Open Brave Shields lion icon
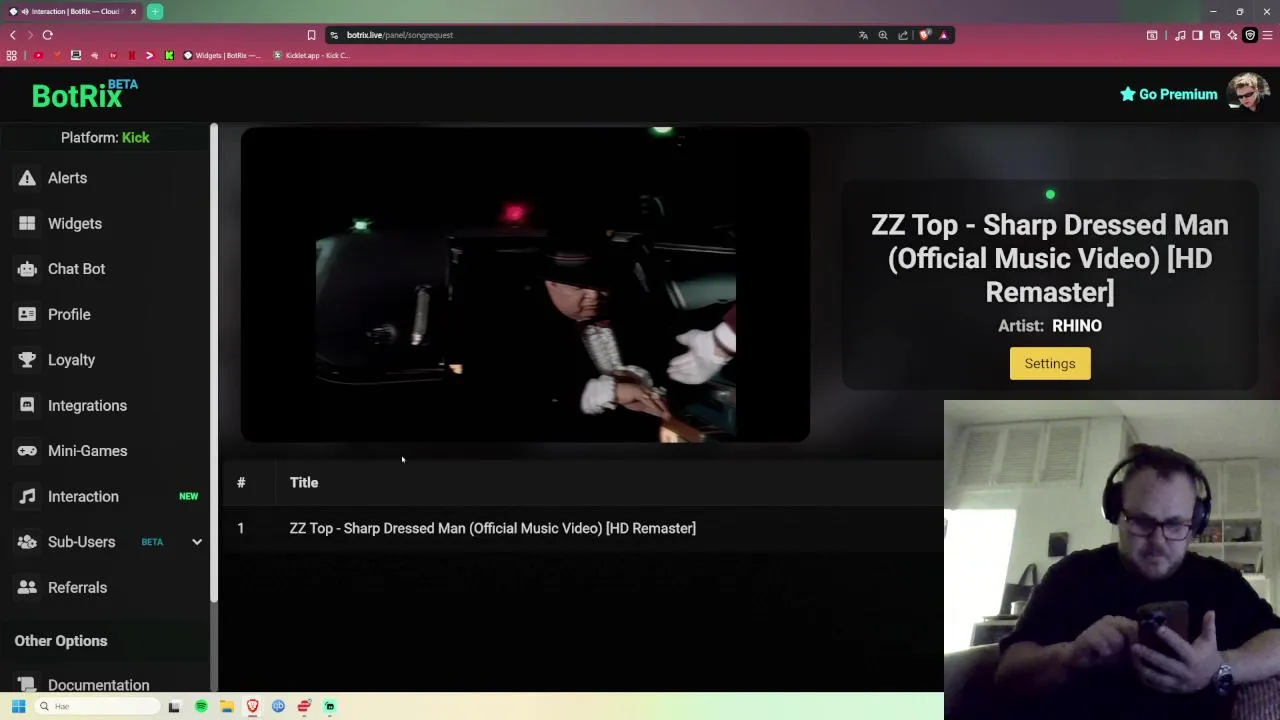 point(924,35)
